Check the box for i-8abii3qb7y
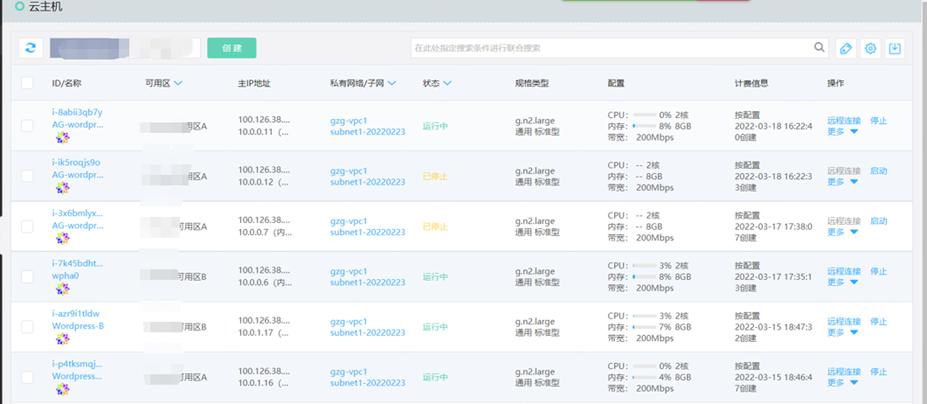Viewport: 927px width, 404px height. click(x=27, y=125)
